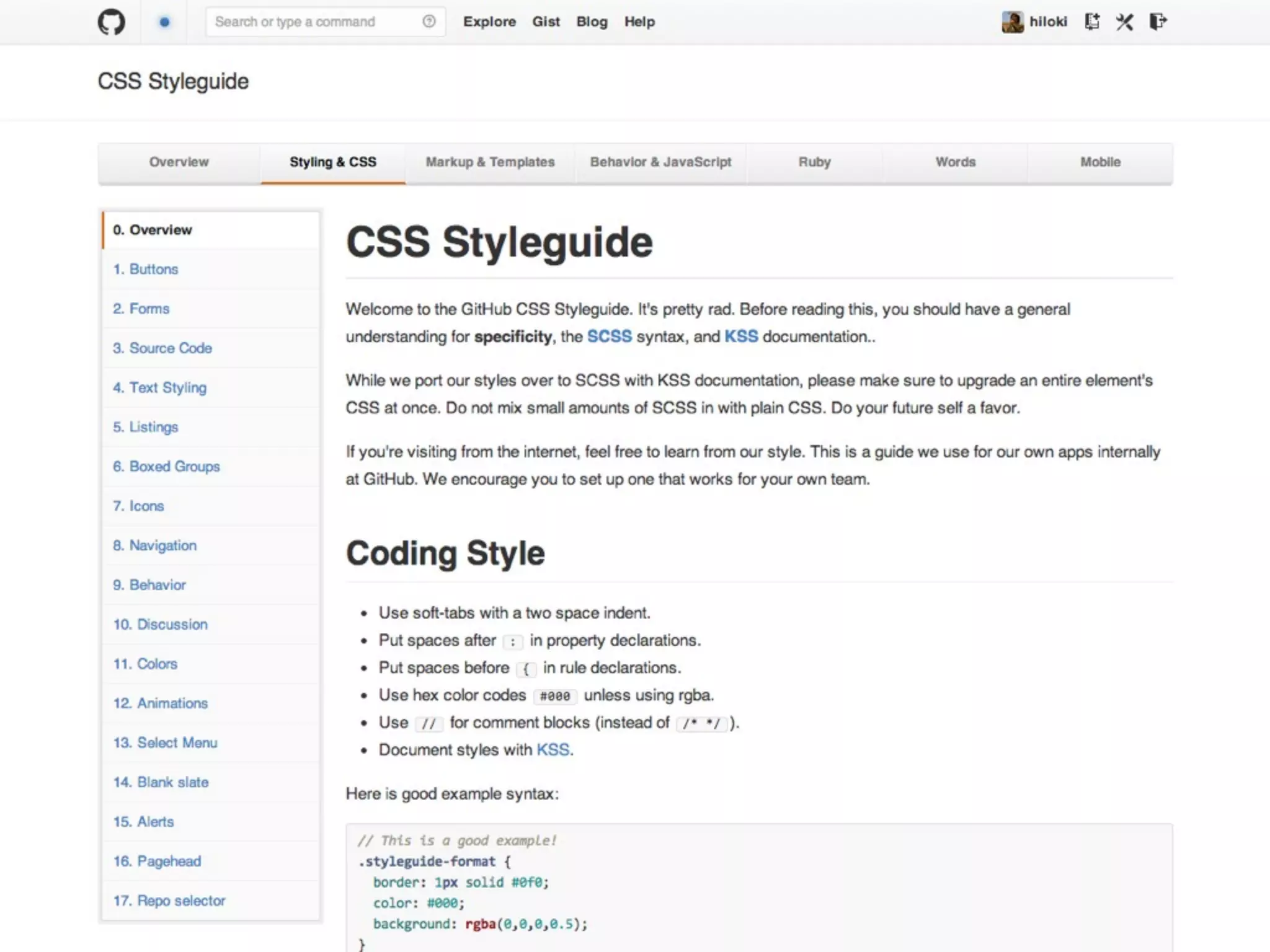Viewport: 1270px width, 952px height.
Task: Go to '11. Colors' section
Action: [211, 664]
